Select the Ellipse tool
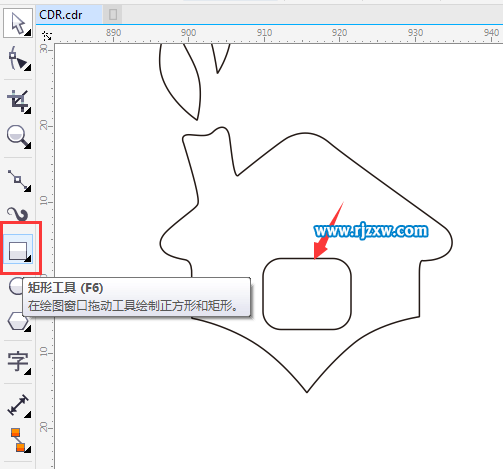This screenshot has width=503, height=469. click(16, 286)
